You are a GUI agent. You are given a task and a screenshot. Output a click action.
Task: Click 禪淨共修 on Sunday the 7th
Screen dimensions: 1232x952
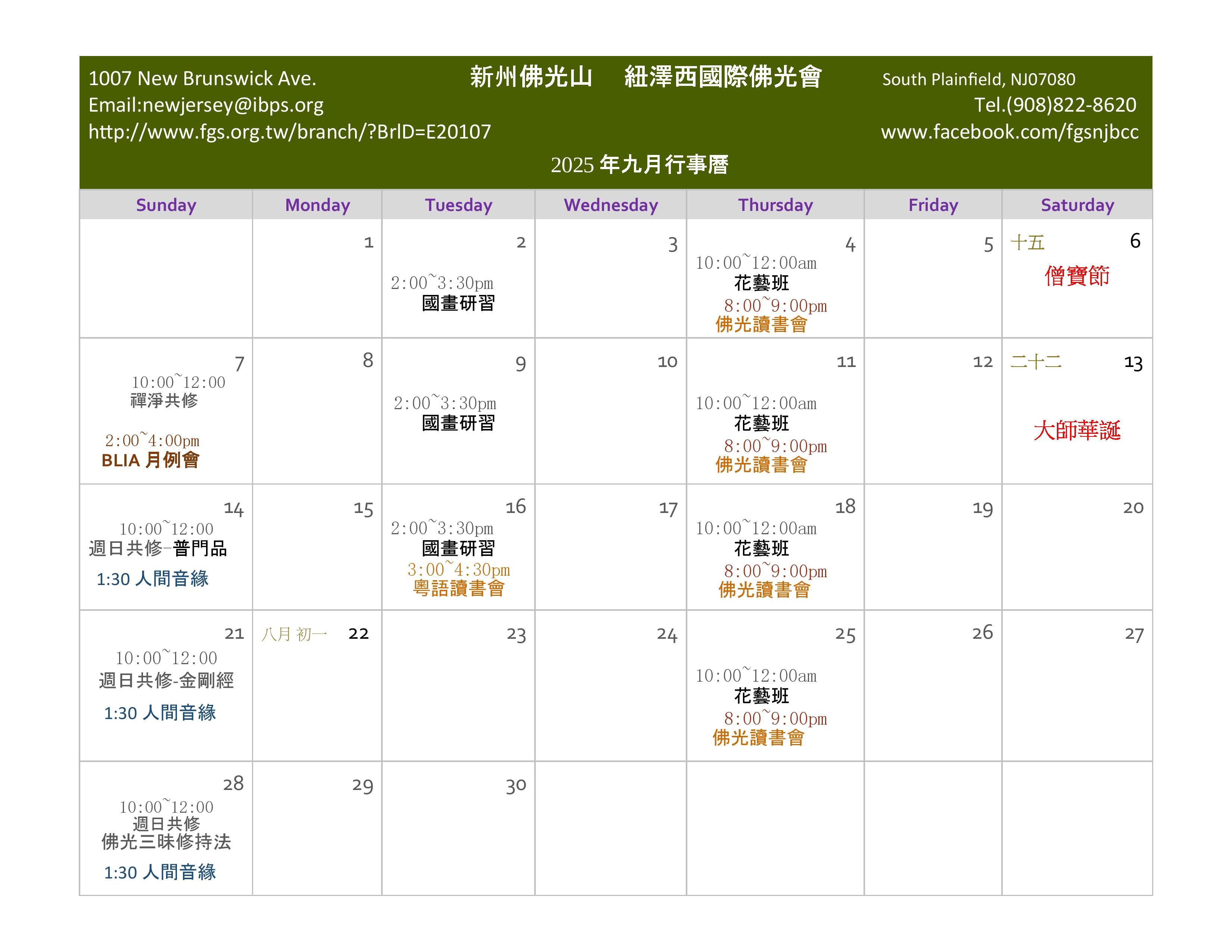point(164,401)
